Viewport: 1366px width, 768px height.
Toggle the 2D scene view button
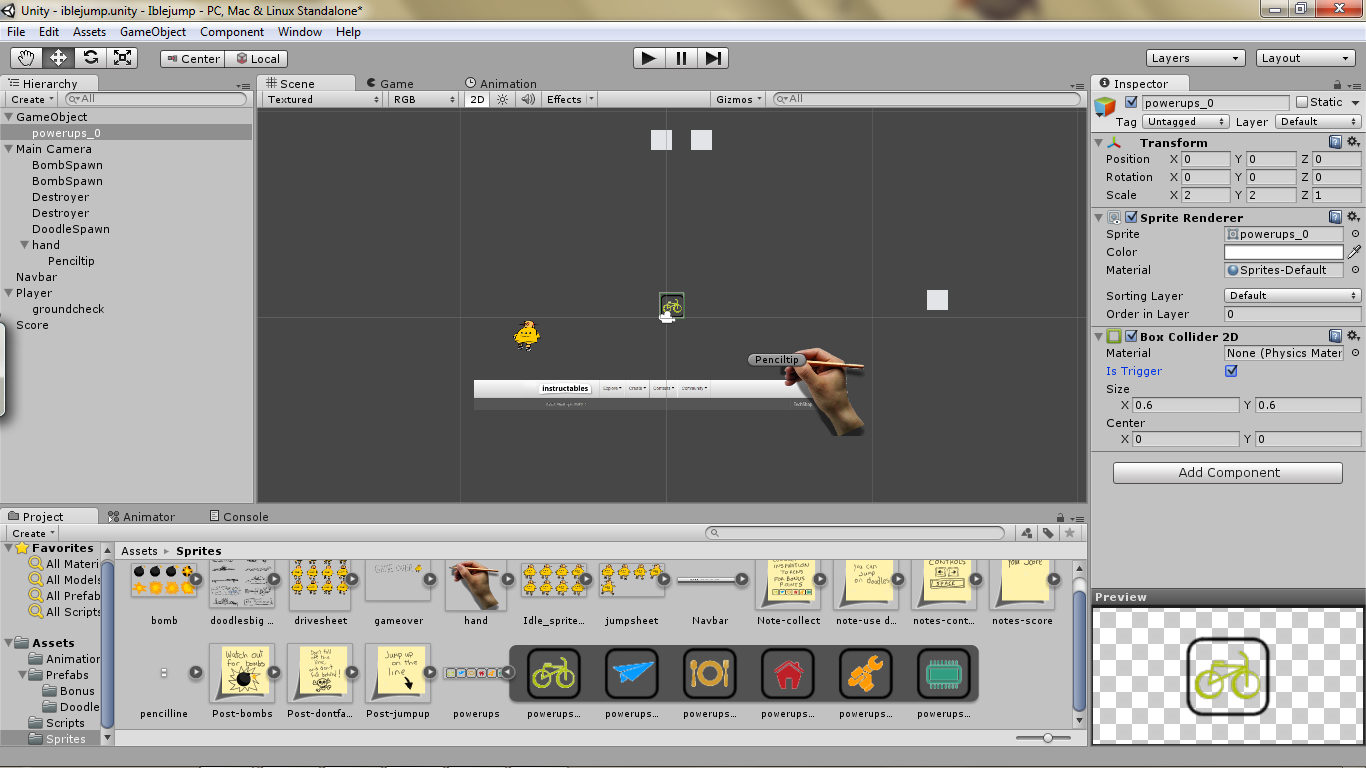[x=477, y=99]
